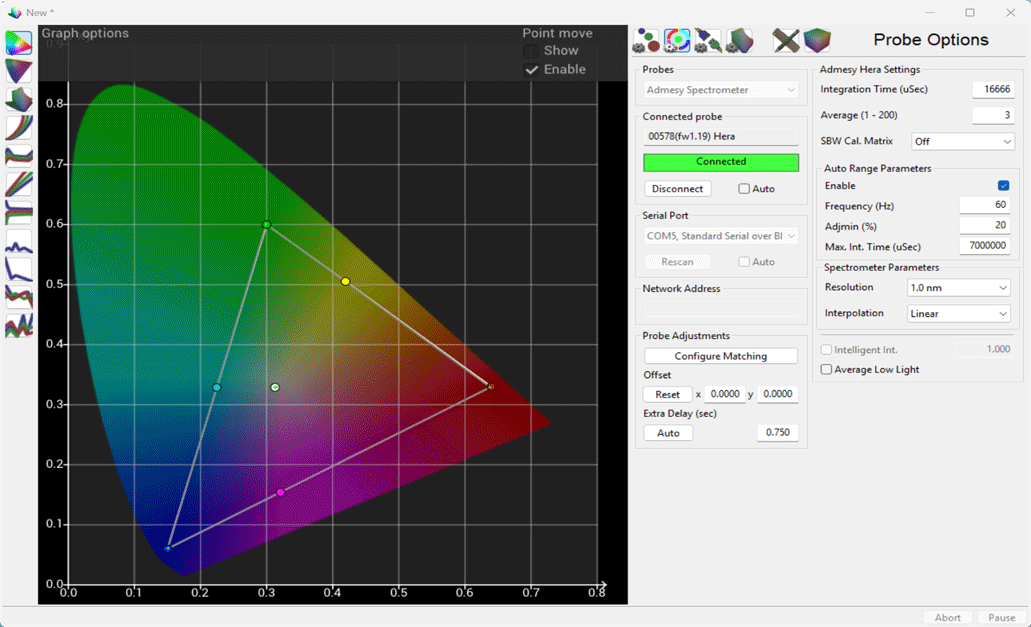Open the RGB color cube icon
Viewport: 1031px width, 627px height.
click(x=817, y=41)
